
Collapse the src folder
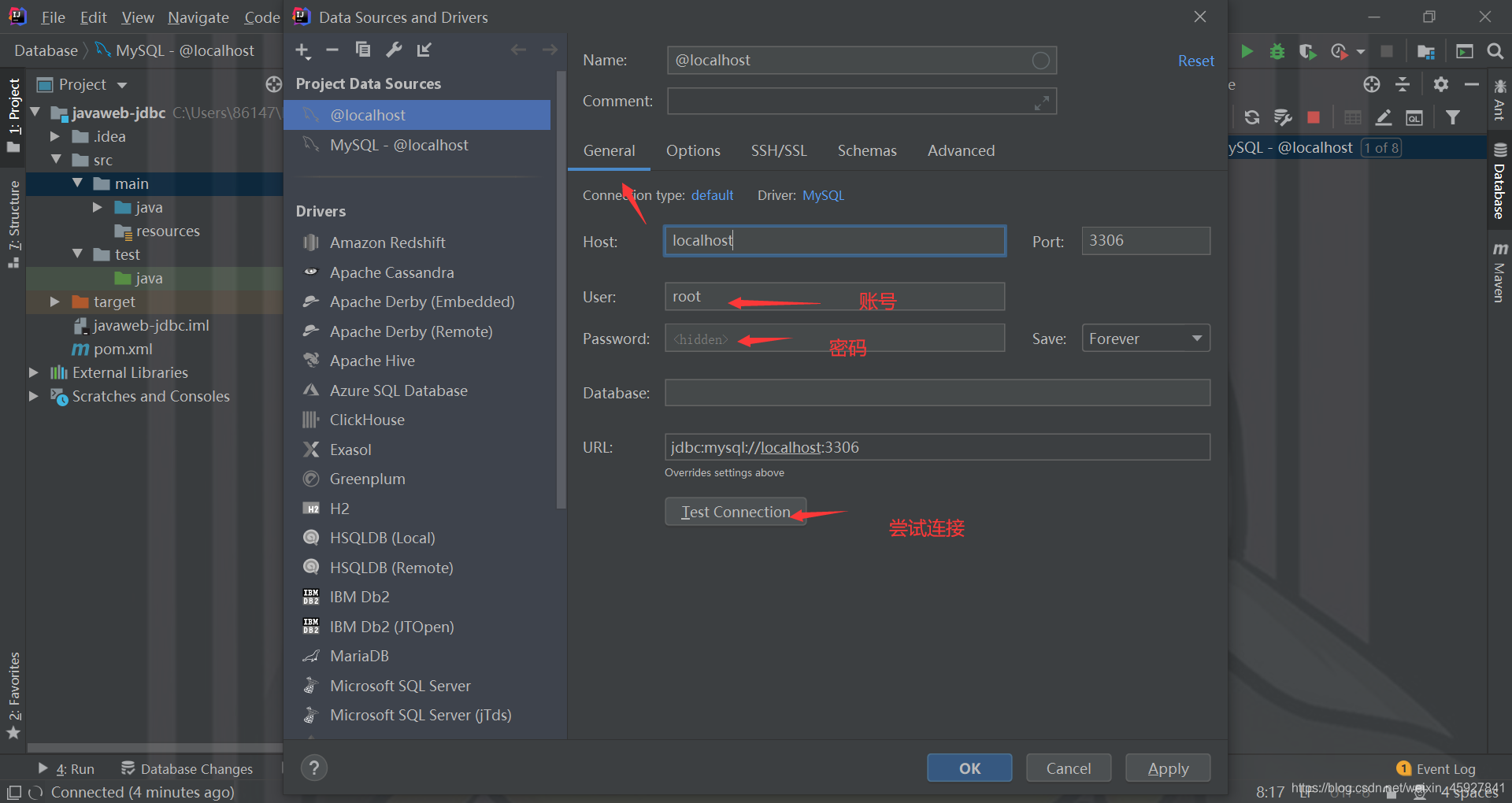point(56,159)
